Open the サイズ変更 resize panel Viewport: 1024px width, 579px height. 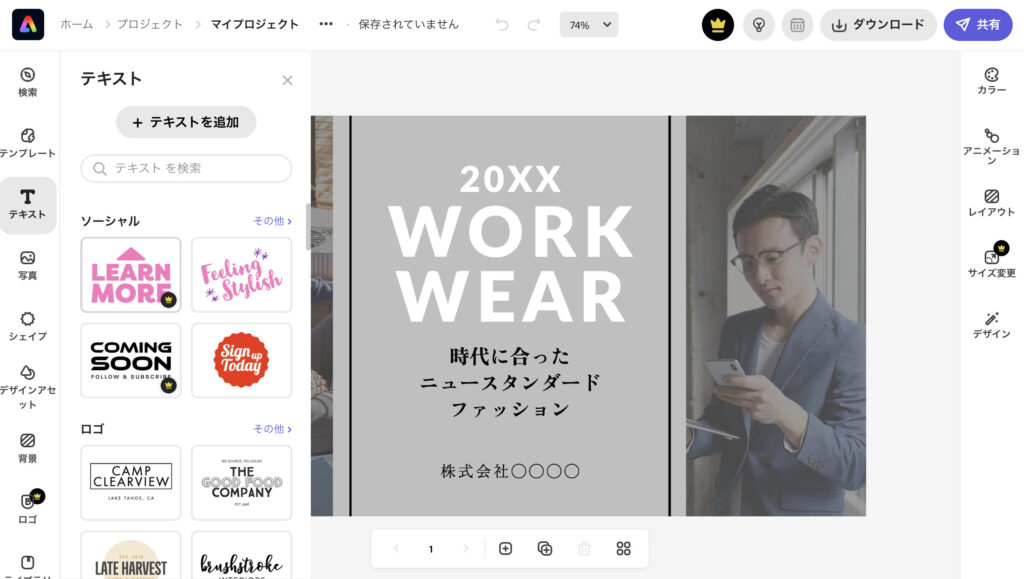click(991, 260)
